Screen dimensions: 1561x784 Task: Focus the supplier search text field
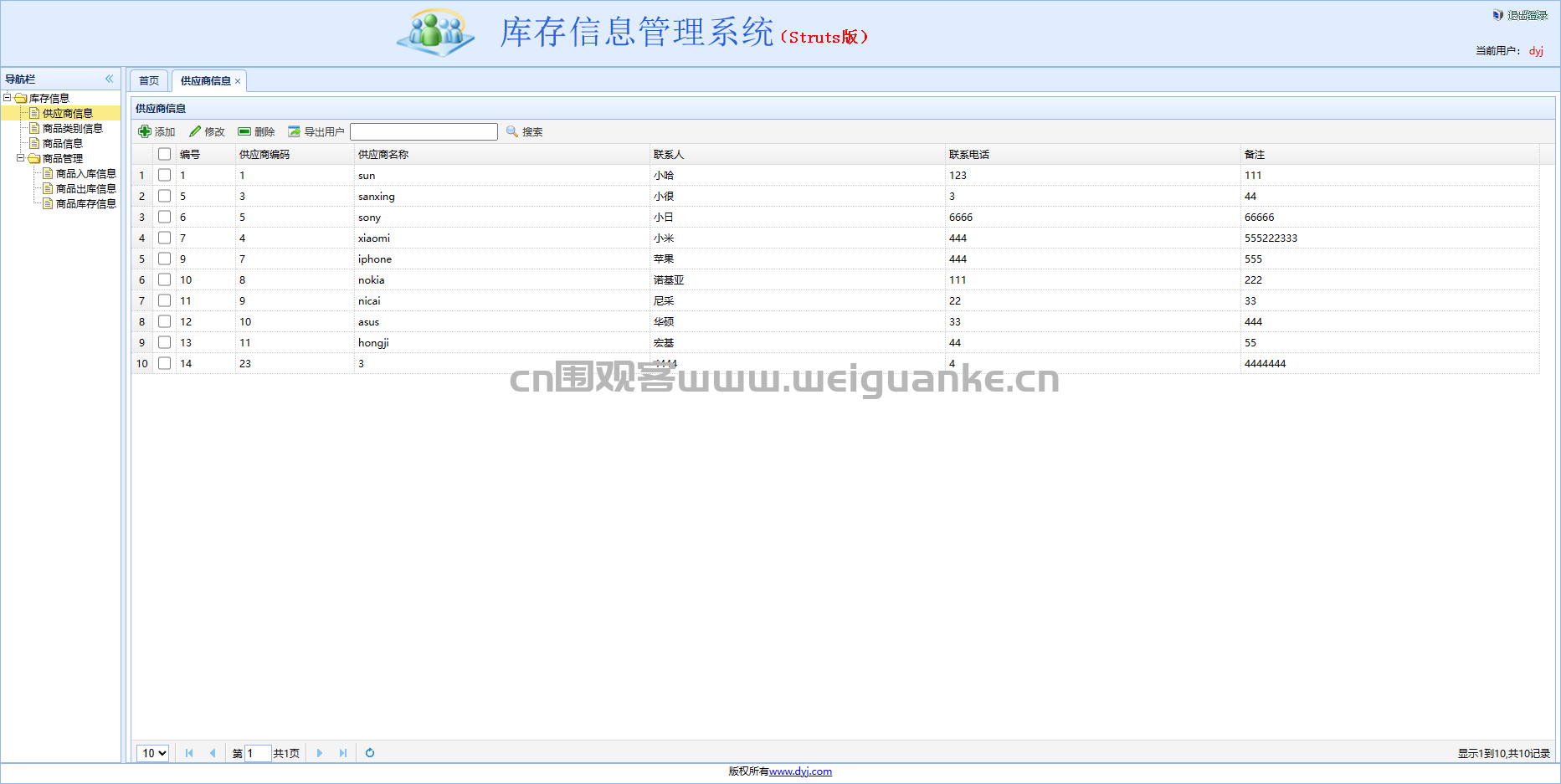point(424,131)
